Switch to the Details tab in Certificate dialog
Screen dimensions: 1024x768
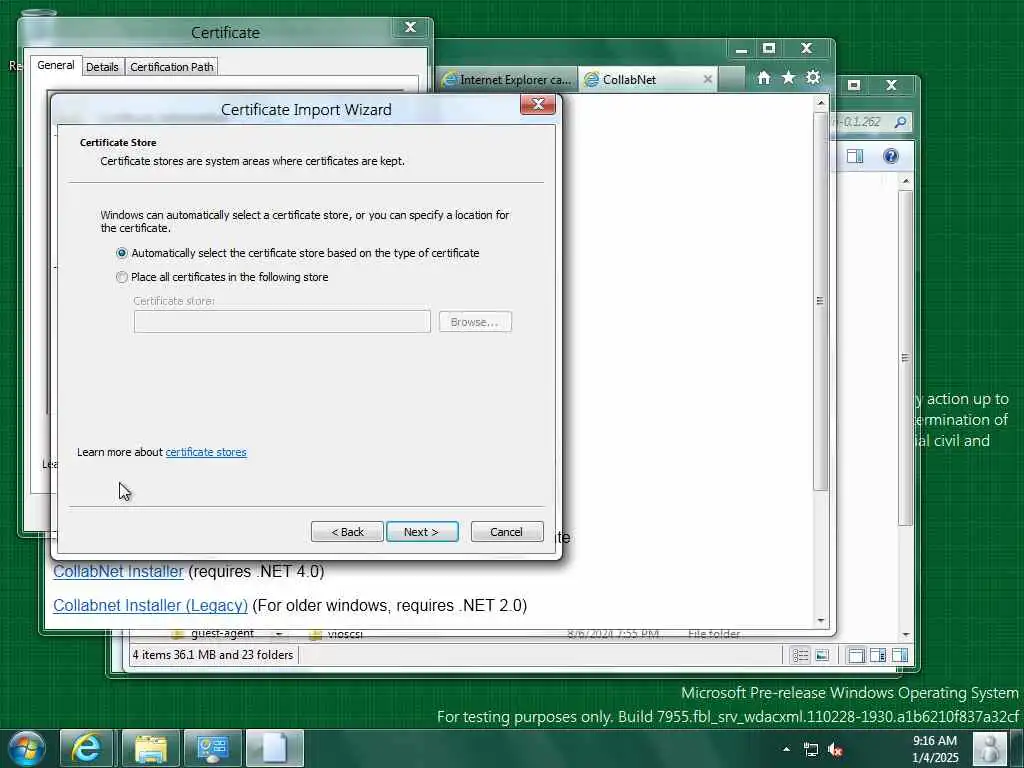pyautogui.click(x=102, y=67)
